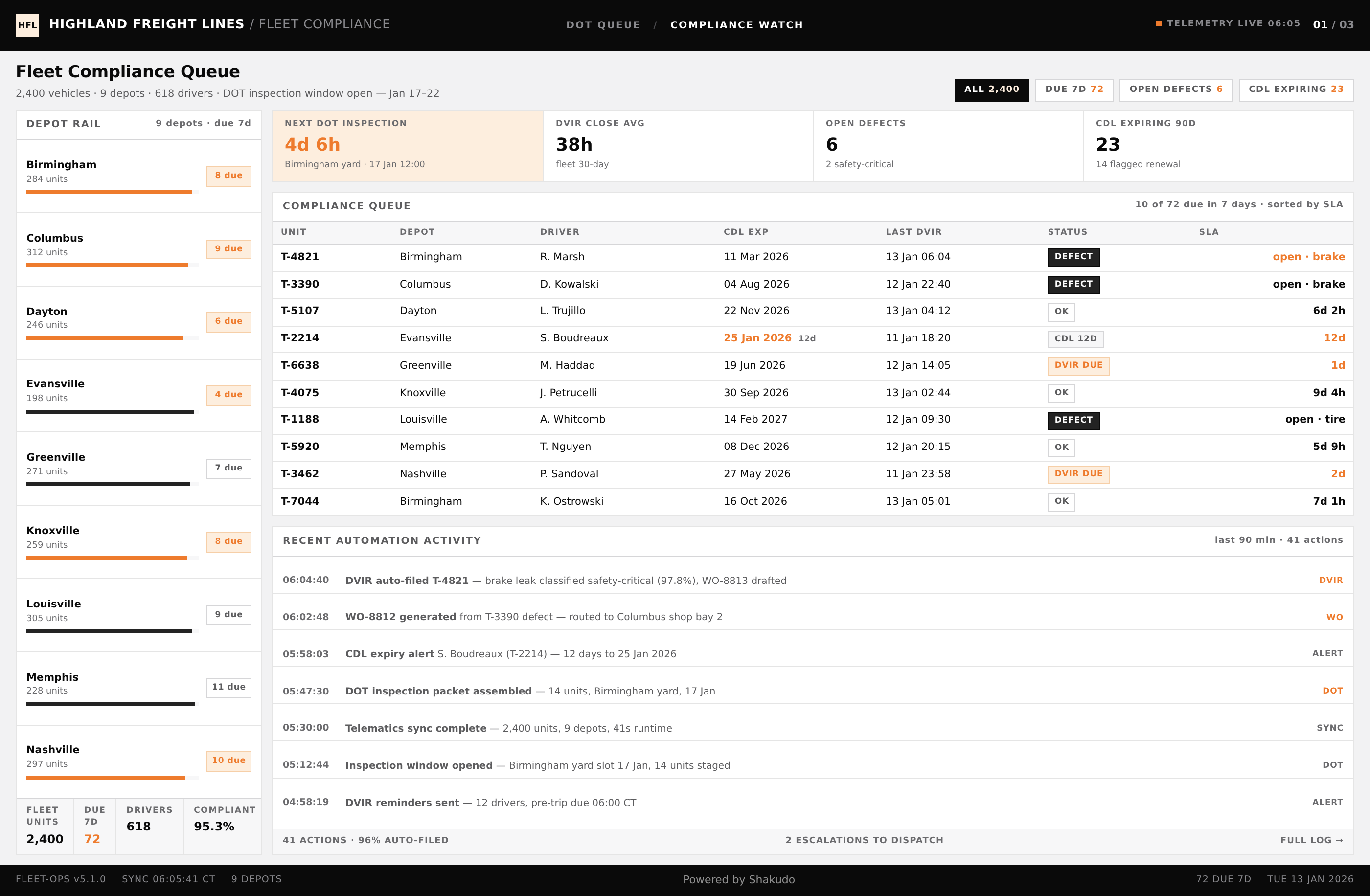Open FULL LOG link
The width and height of the screenshot is (1370, 896).
point(1311,840)
